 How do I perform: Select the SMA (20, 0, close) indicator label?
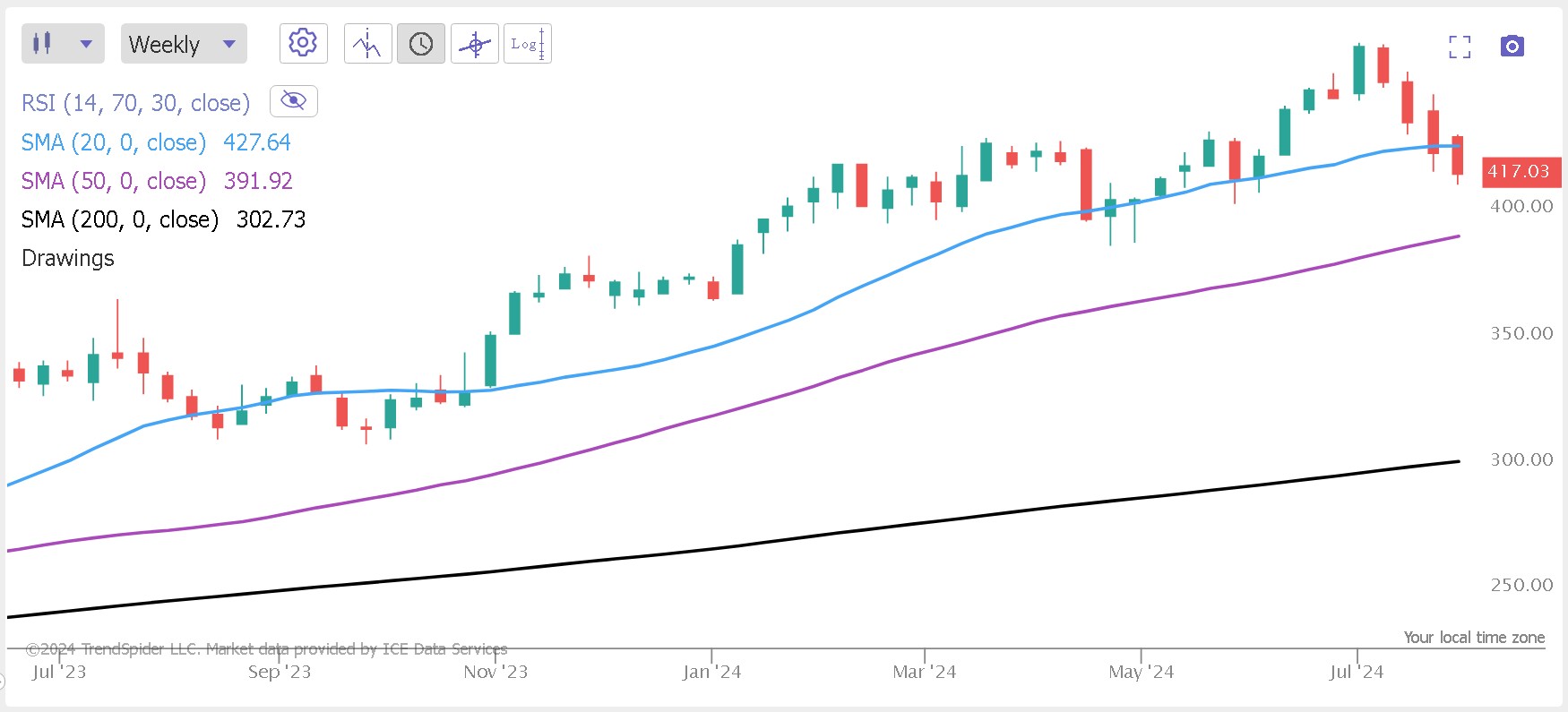(113, 142)
